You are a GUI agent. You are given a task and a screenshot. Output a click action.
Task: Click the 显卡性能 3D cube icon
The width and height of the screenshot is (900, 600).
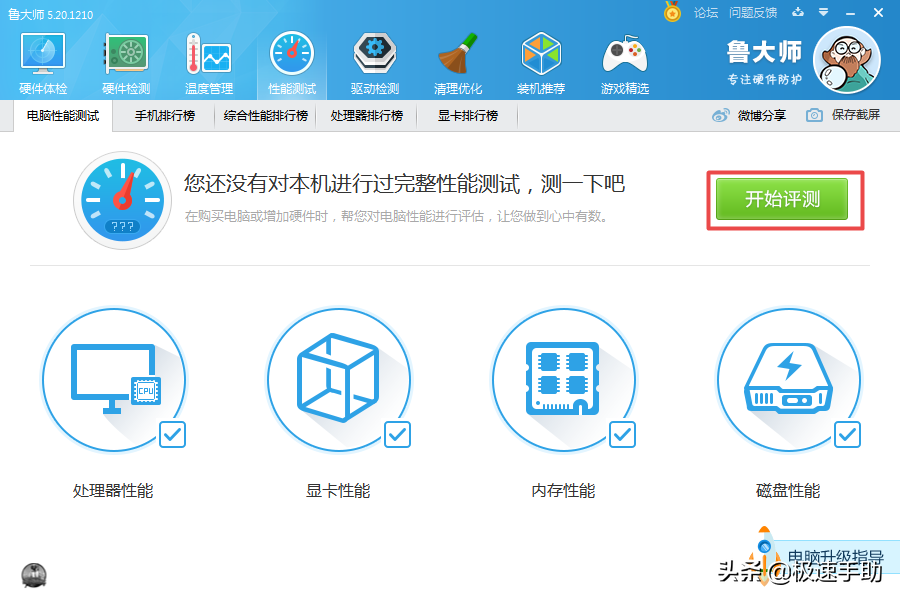[x=338, y=380]
